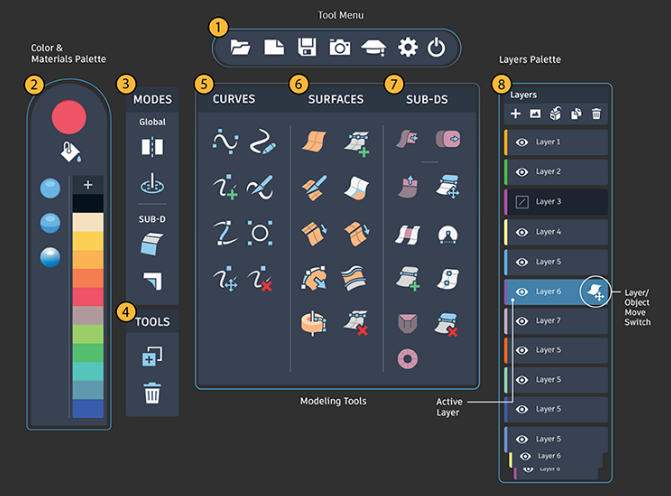
Task: Select Layer 4 in the Layers palette
Action: coord(556,232)
